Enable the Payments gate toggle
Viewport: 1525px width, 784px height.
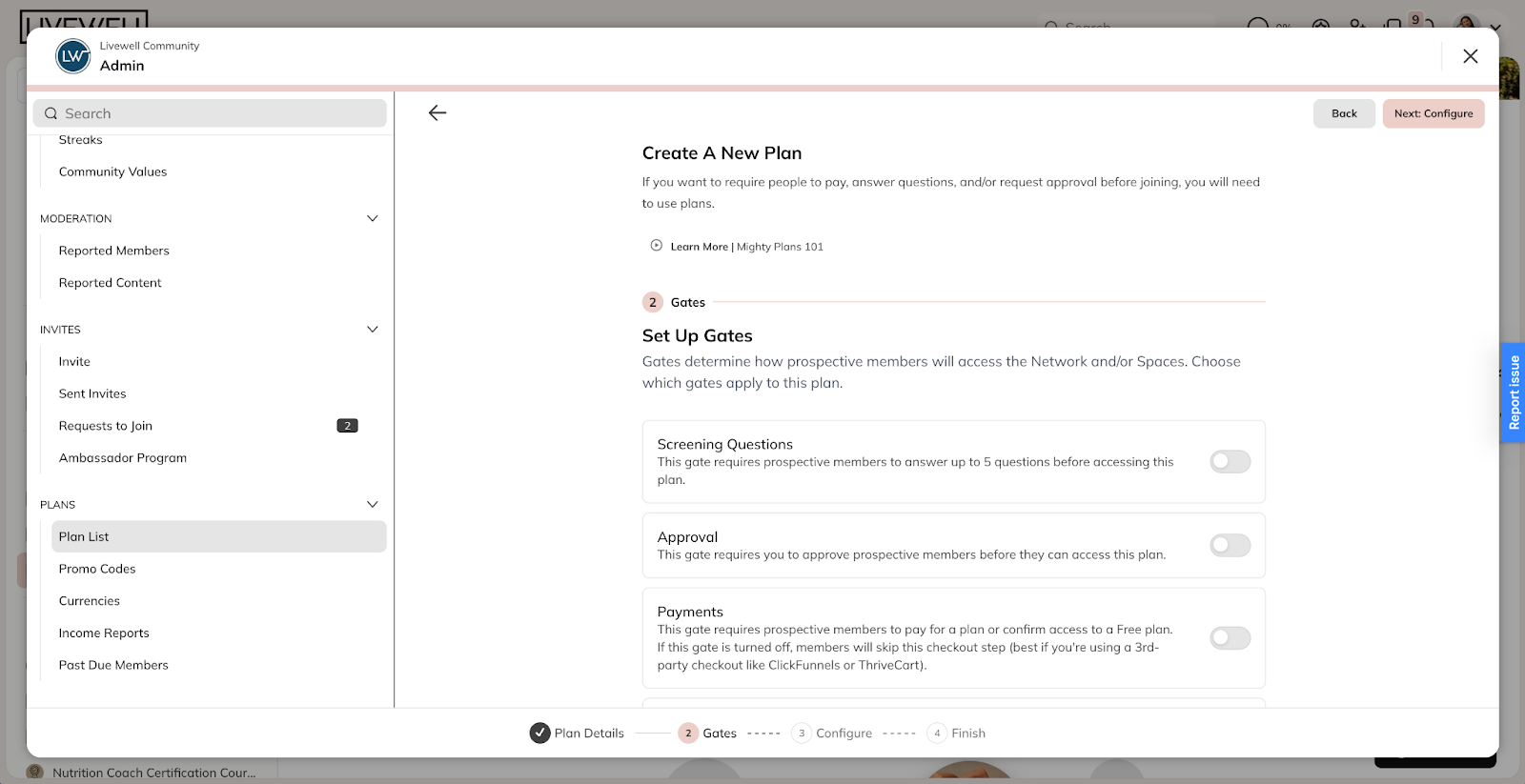[x=1230, y=638]
